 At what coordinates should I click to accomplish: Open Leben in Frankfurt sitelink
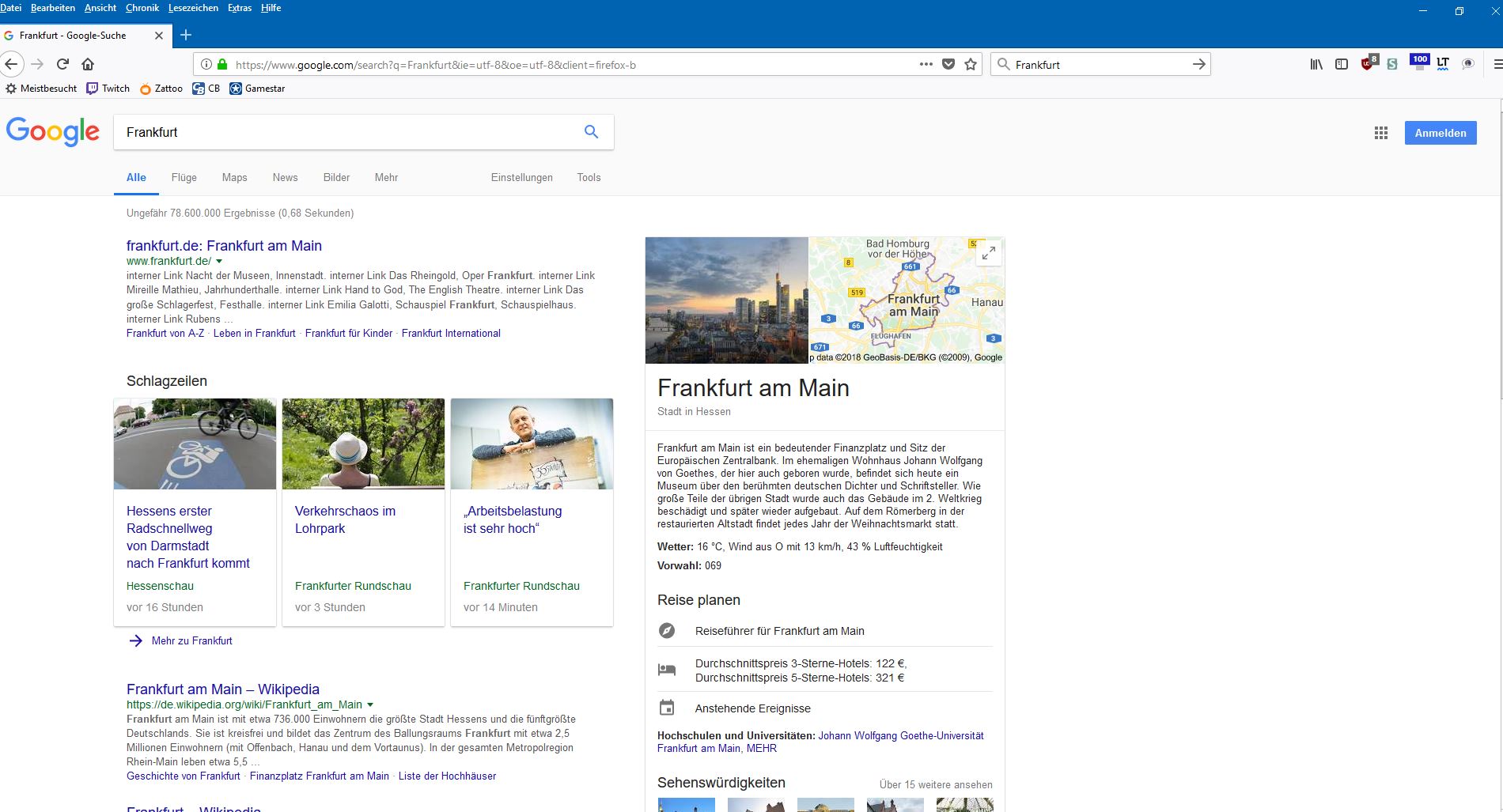click(x=255, y=334)
